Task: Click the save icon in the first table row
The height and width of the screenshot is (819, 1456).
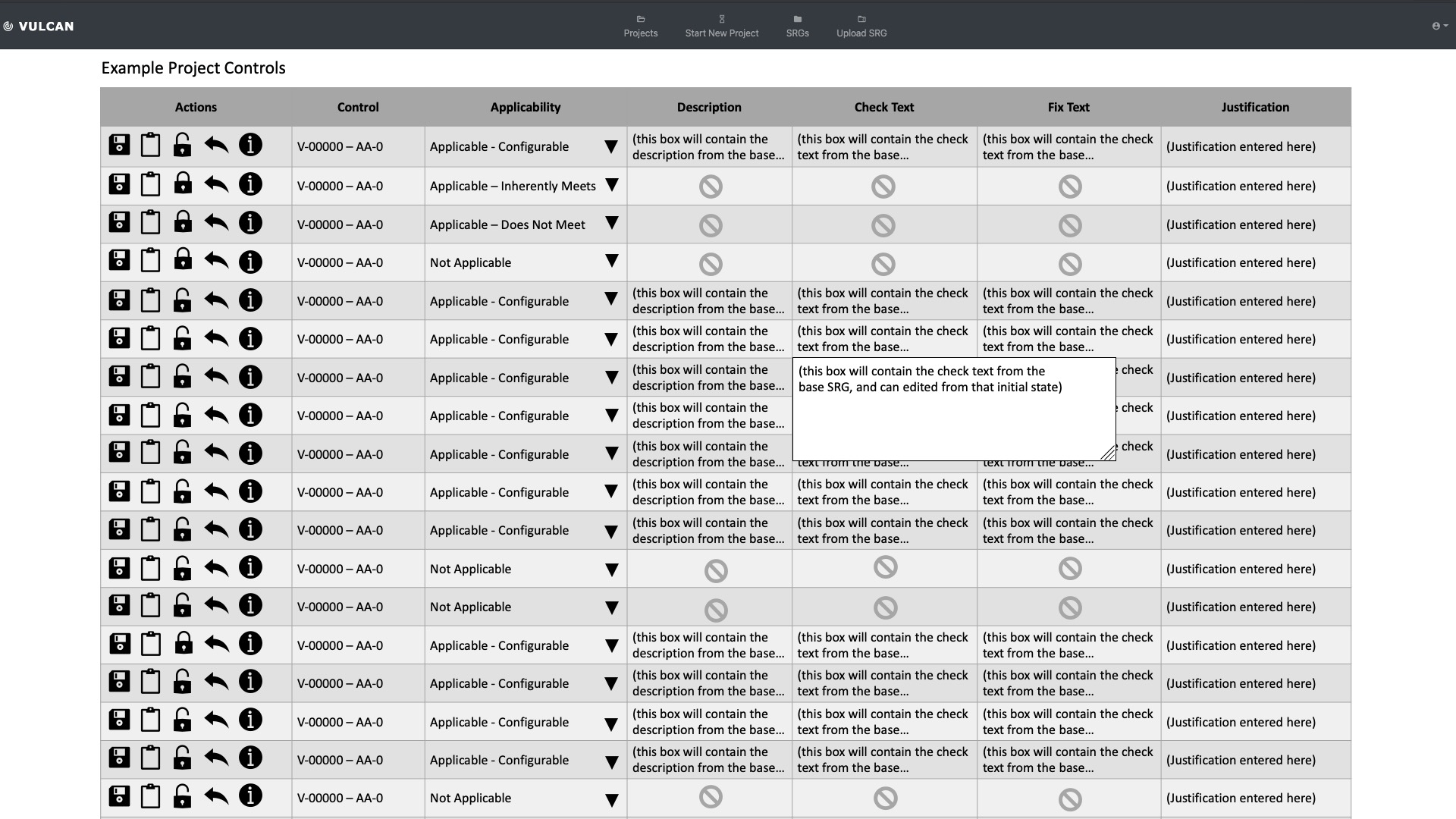Action: click(x=119, y=145)
